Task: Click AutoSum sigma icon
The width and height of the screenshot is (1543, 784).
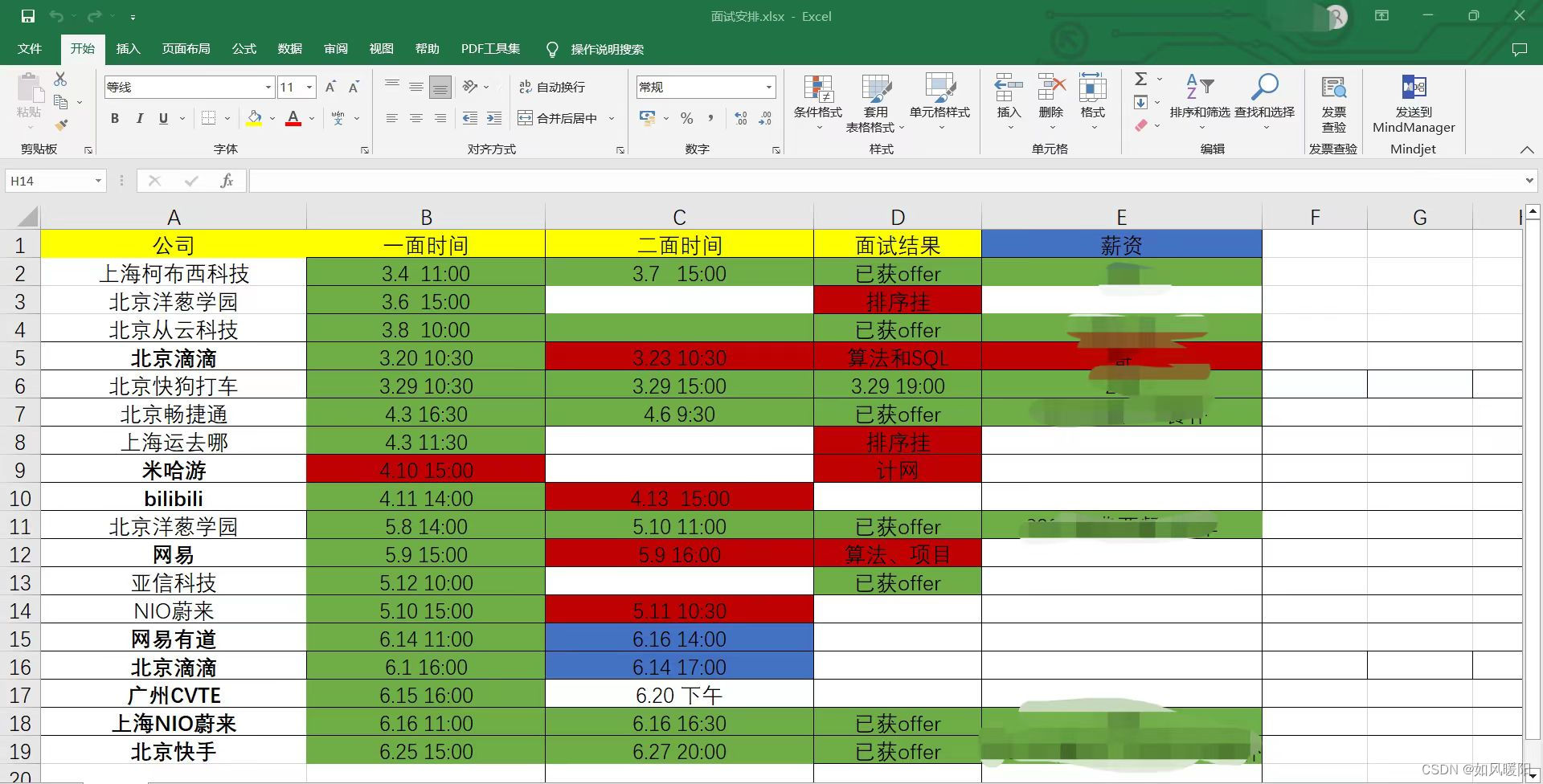Action: coord(1141,79)
